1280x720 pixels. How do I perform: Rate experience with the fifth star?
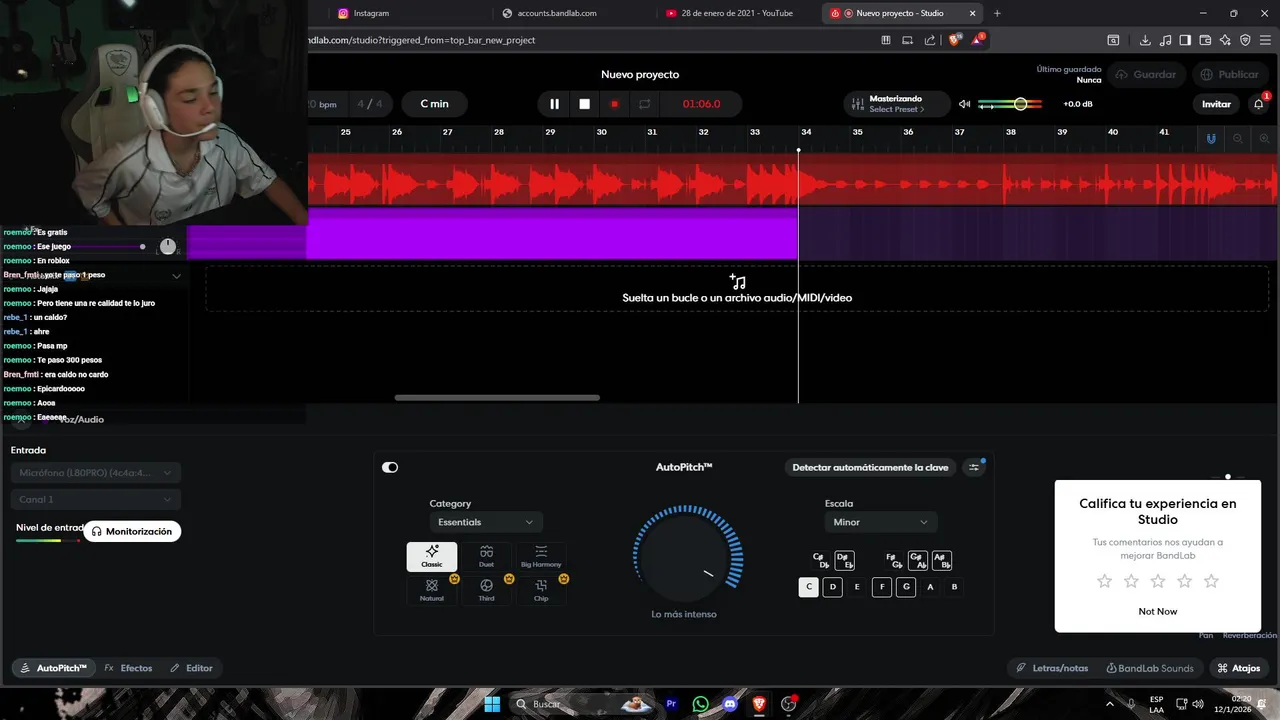pyautogui.click(x=1211, y=581)
